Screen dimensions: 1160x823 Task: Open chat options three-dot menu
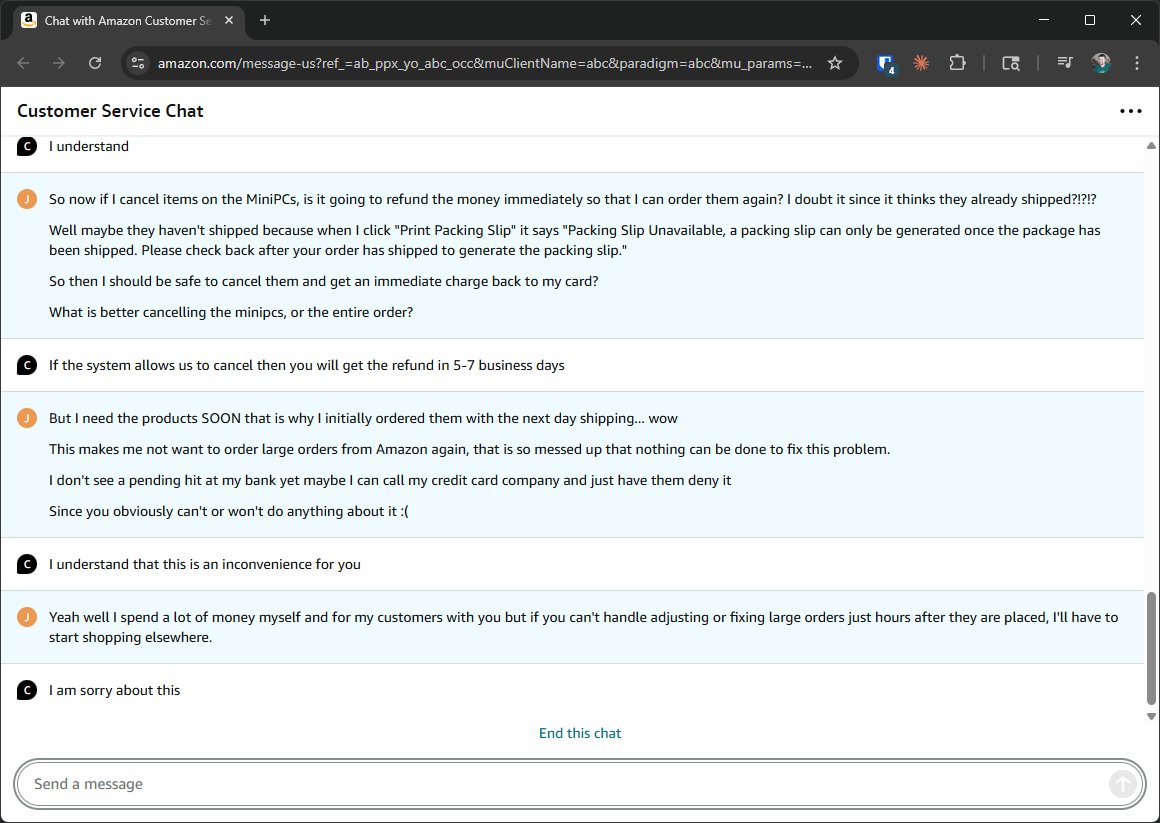point(1130,111)
